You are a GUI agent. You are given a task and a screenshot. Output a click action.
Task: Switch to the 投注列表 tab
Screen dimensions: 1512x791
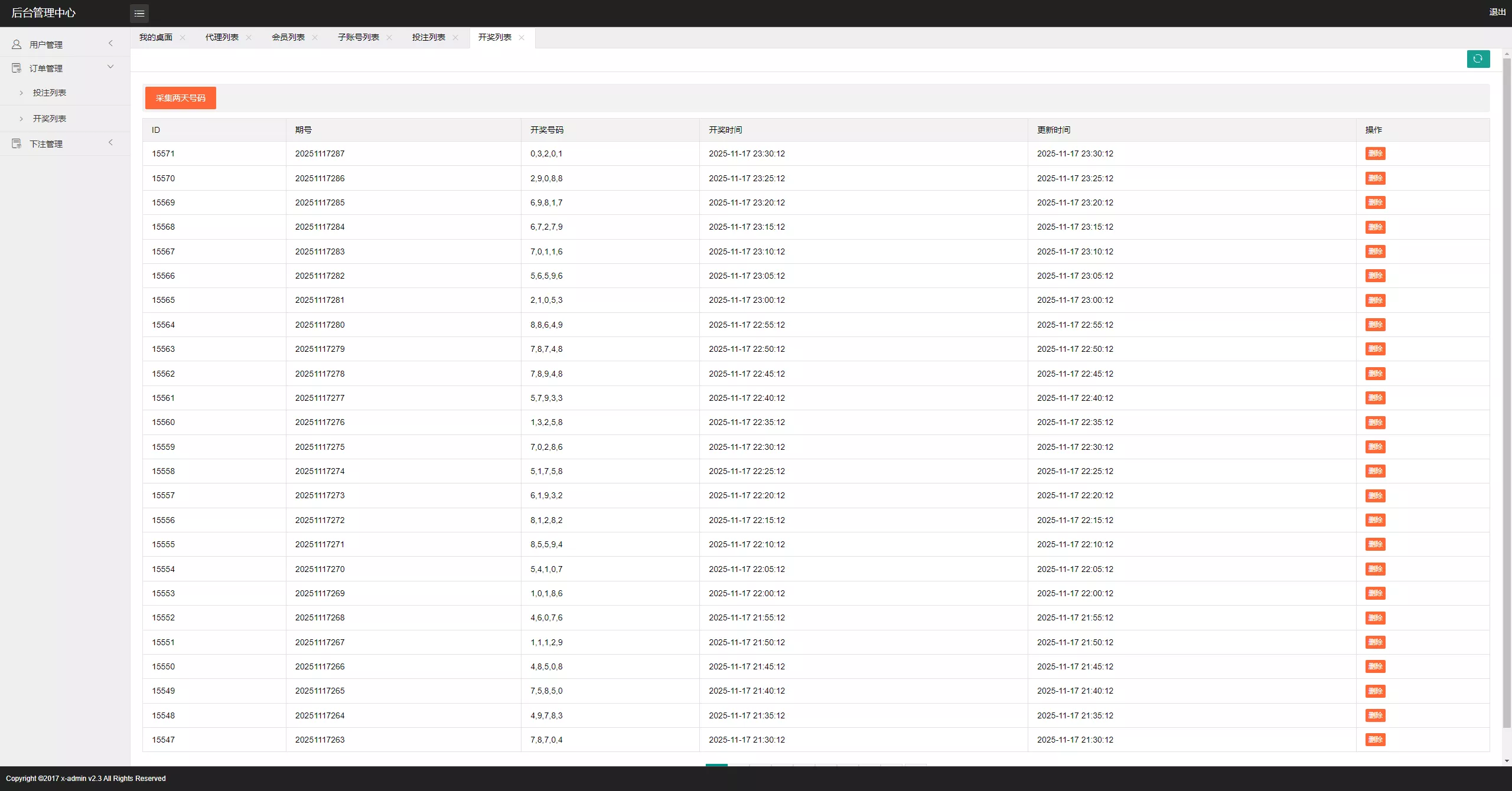tap(428, 38)
